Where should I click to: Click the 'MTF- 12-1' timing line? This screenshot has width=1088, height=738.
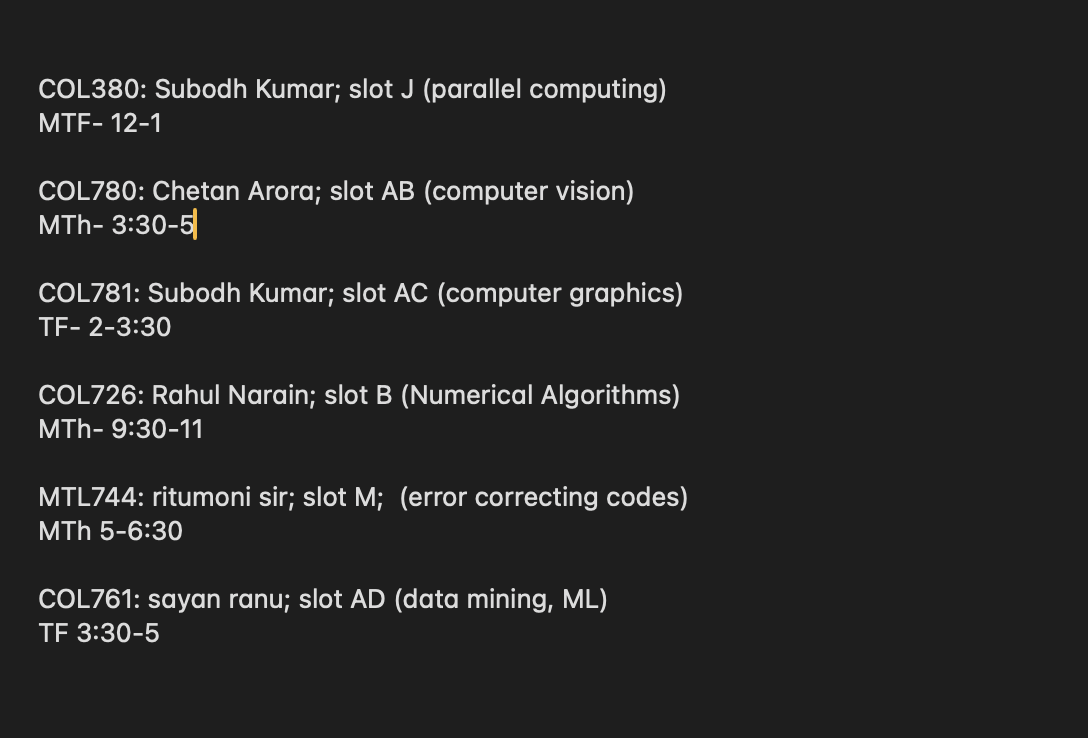tap(100, 124)
